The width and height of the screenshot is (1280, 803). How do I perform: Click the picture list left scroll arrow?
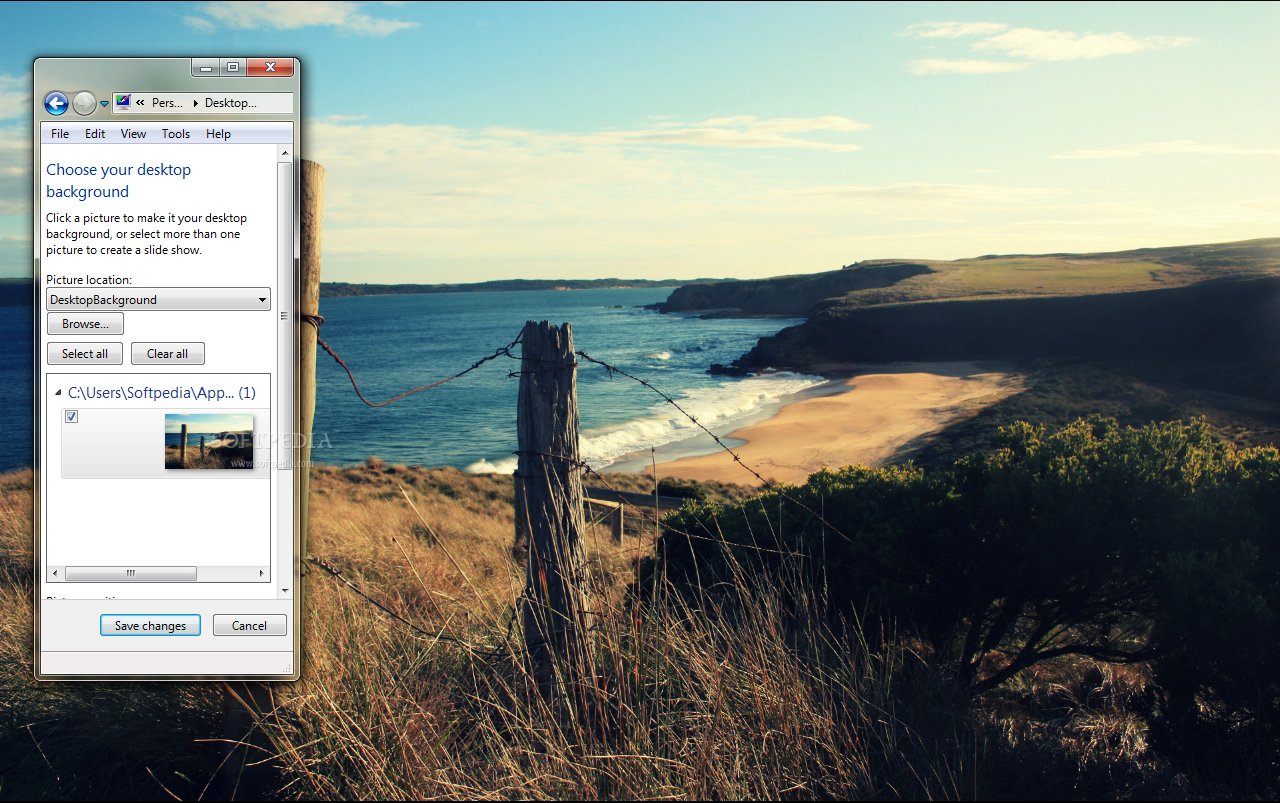[55, 574]
